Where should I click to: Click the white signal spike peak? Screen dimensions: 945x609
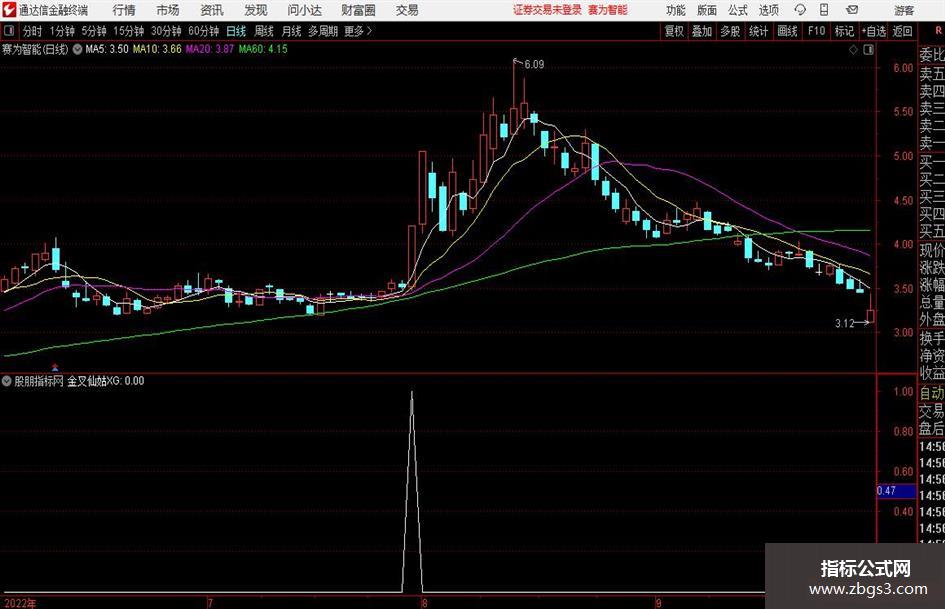tap(412, 394)
